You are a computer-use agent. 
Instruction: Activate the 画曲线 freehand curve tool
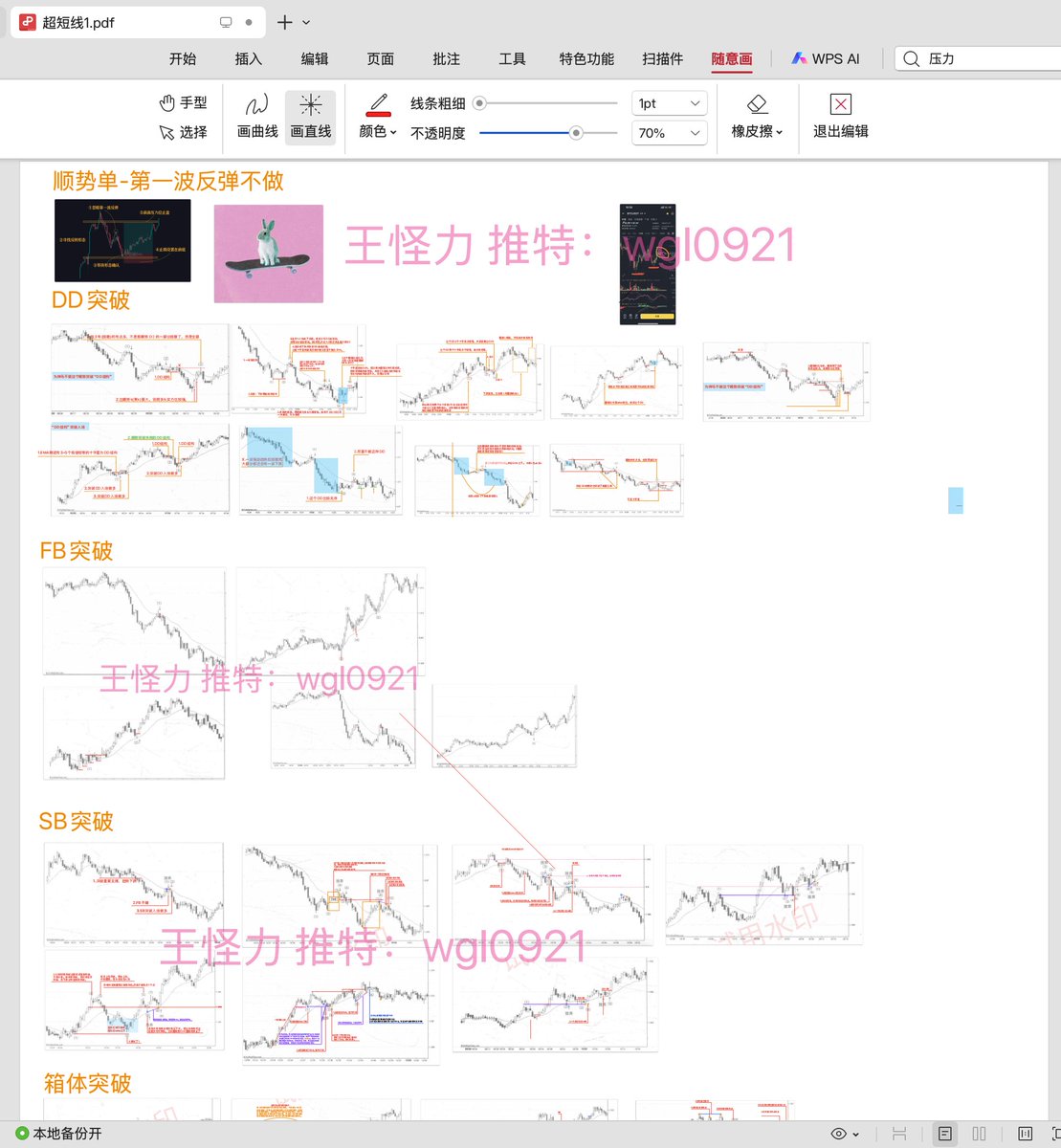[255, 117]
